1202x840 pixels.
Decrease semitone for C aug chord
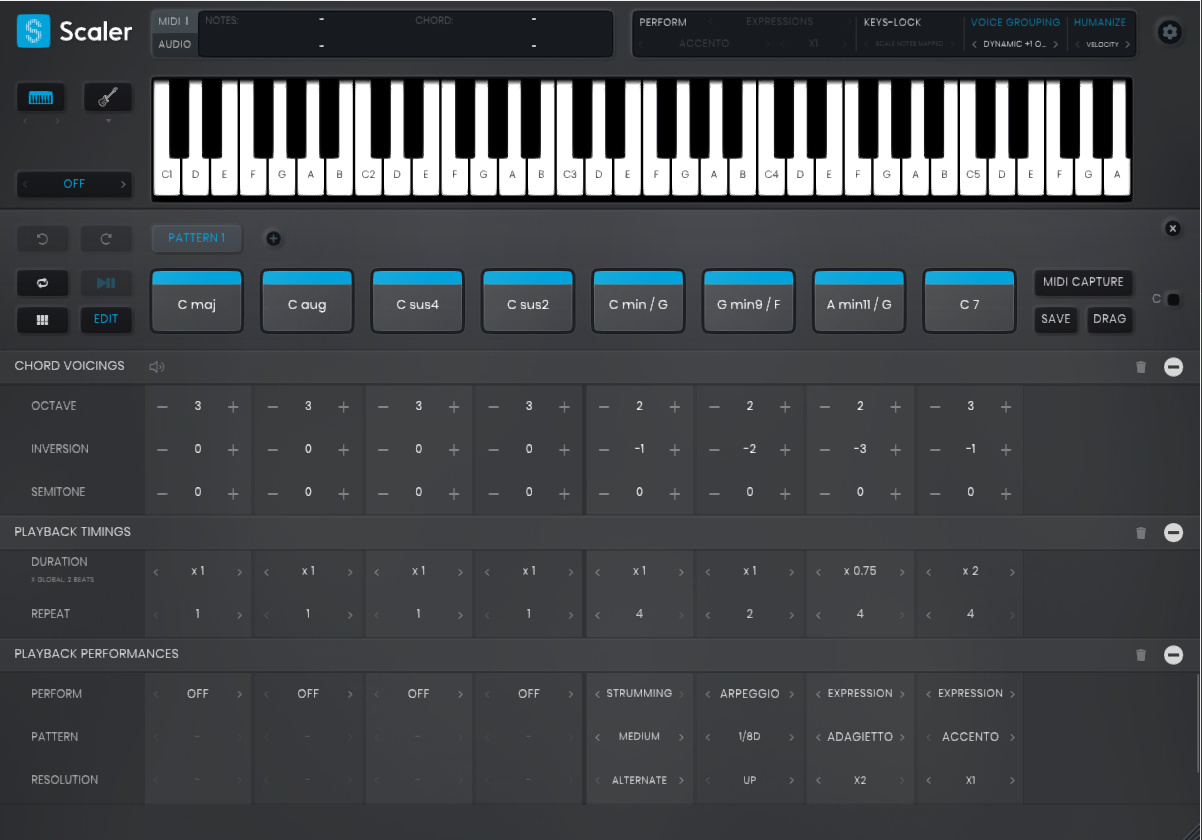point(273,493)
